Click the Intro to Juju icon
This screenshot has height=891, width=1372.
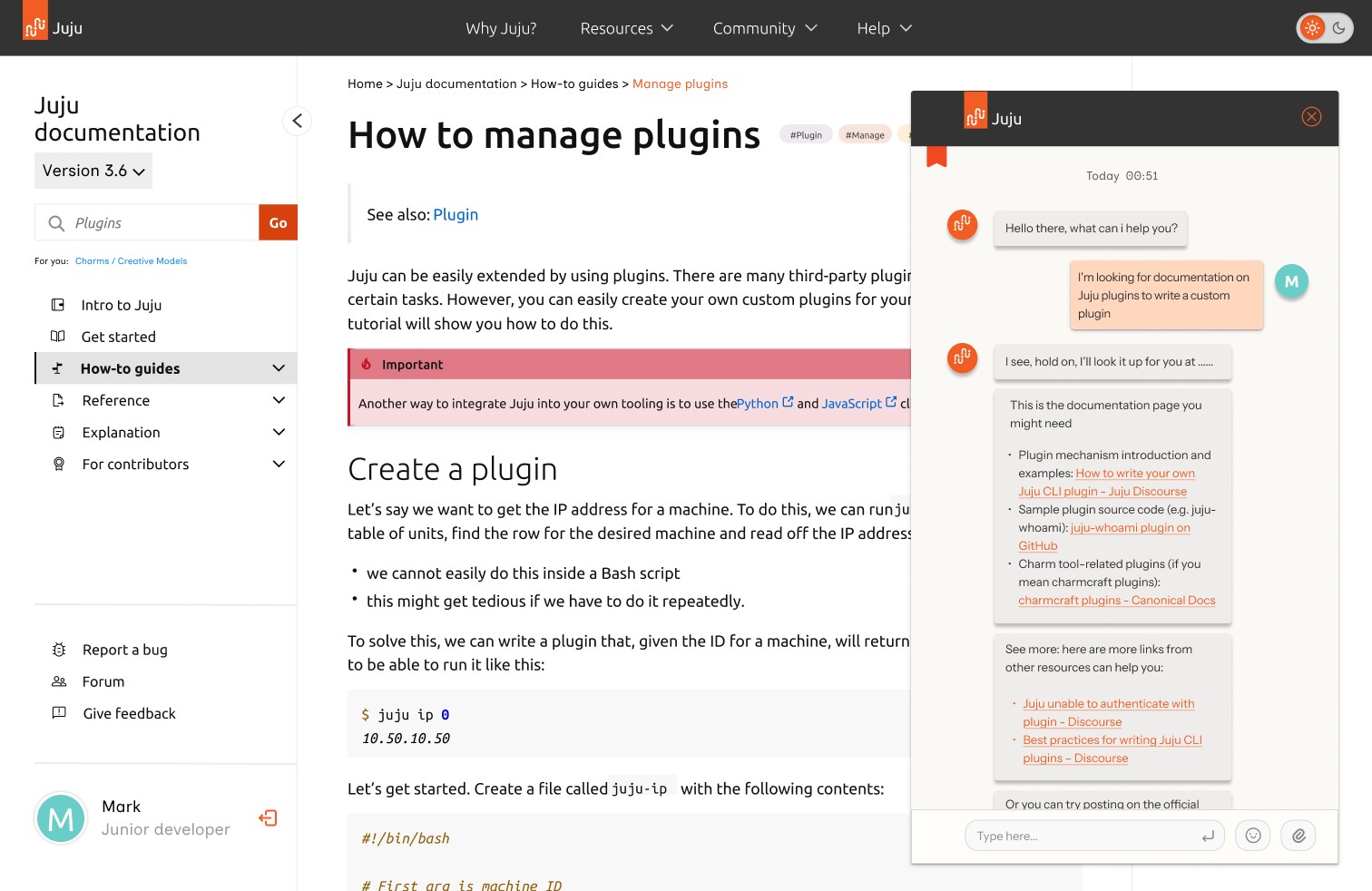click(x=58, y=305)
